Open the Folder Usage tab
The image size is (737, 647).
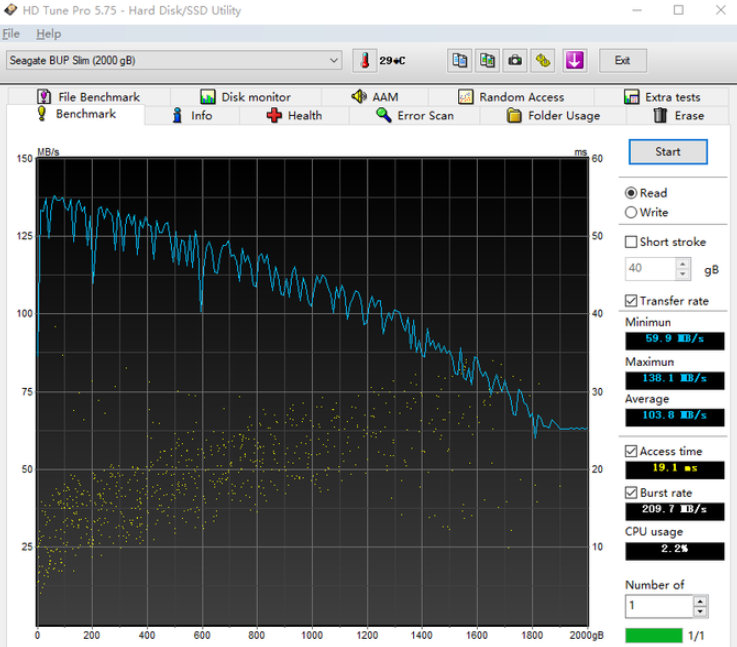(x=553, y=116)
